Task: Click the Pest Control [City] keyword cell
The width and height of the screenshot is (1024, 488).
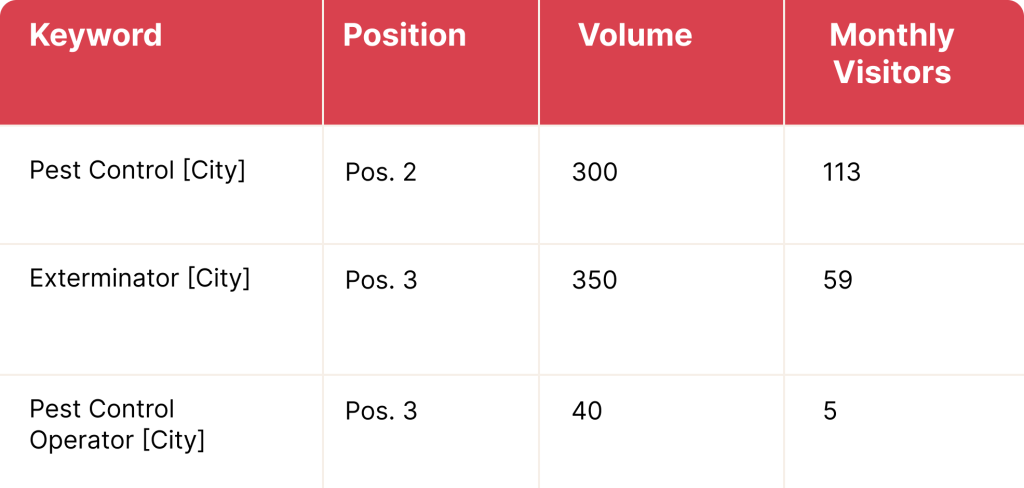Action: pyautogui.click(x=138, y=171)
